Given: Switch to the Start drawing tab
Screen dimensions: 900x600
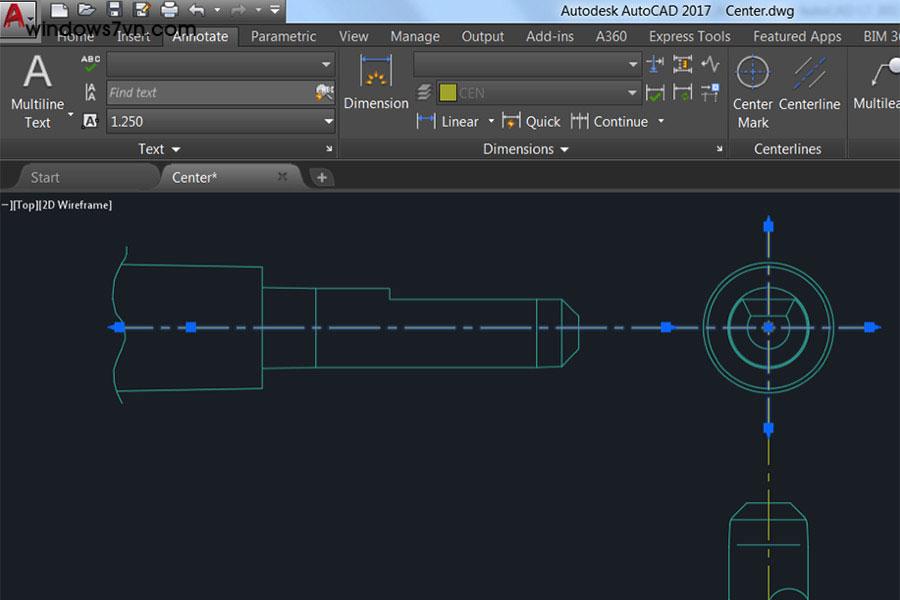Looking at the screenshot, I should point(45,177).
